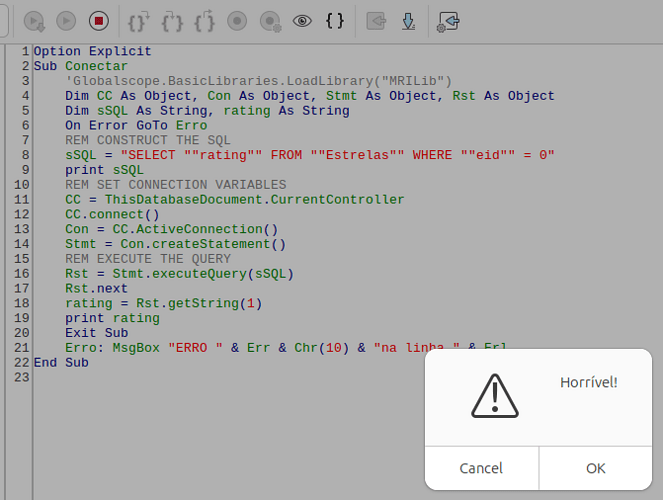
Task: Click the Insert BASIC Source icon
Action: click(376, 20)
